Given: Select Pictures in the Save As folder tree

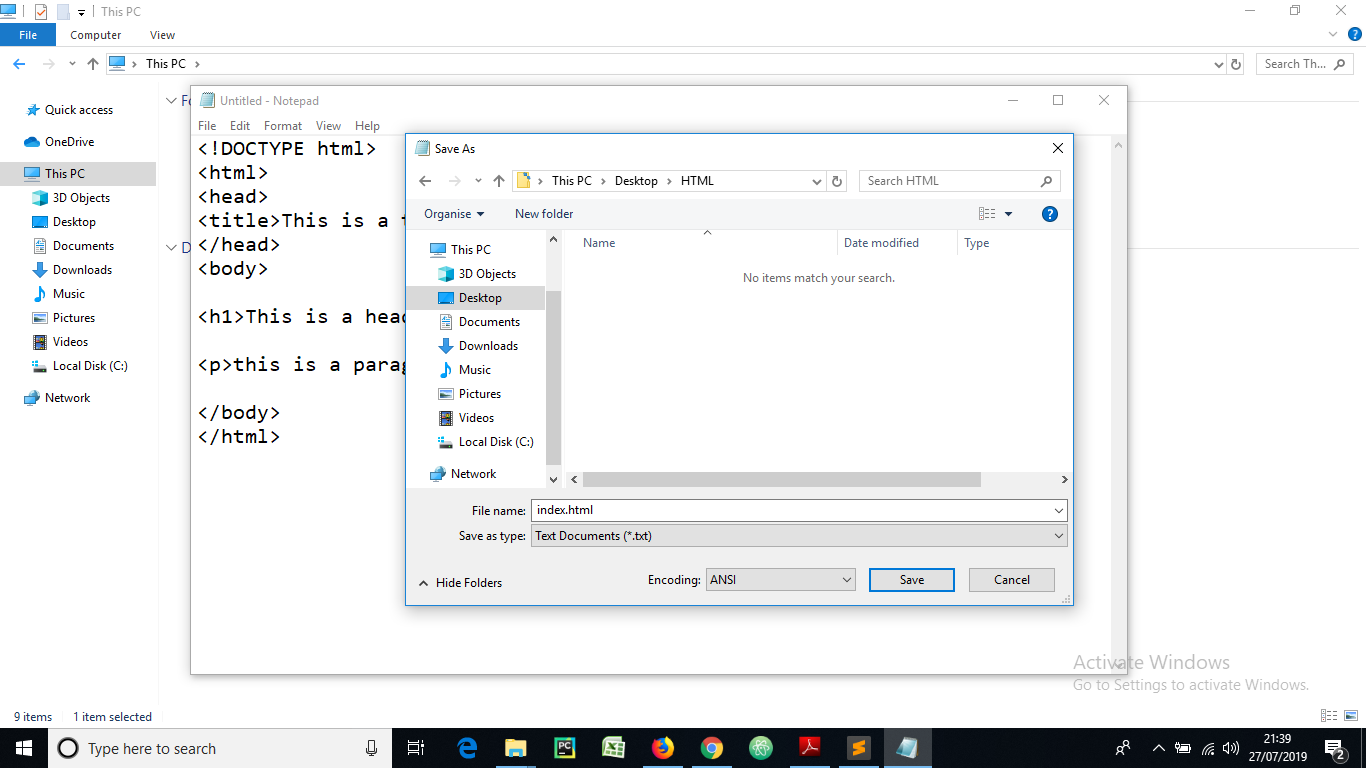Looking at the screenshot, I should pos(470,394).
